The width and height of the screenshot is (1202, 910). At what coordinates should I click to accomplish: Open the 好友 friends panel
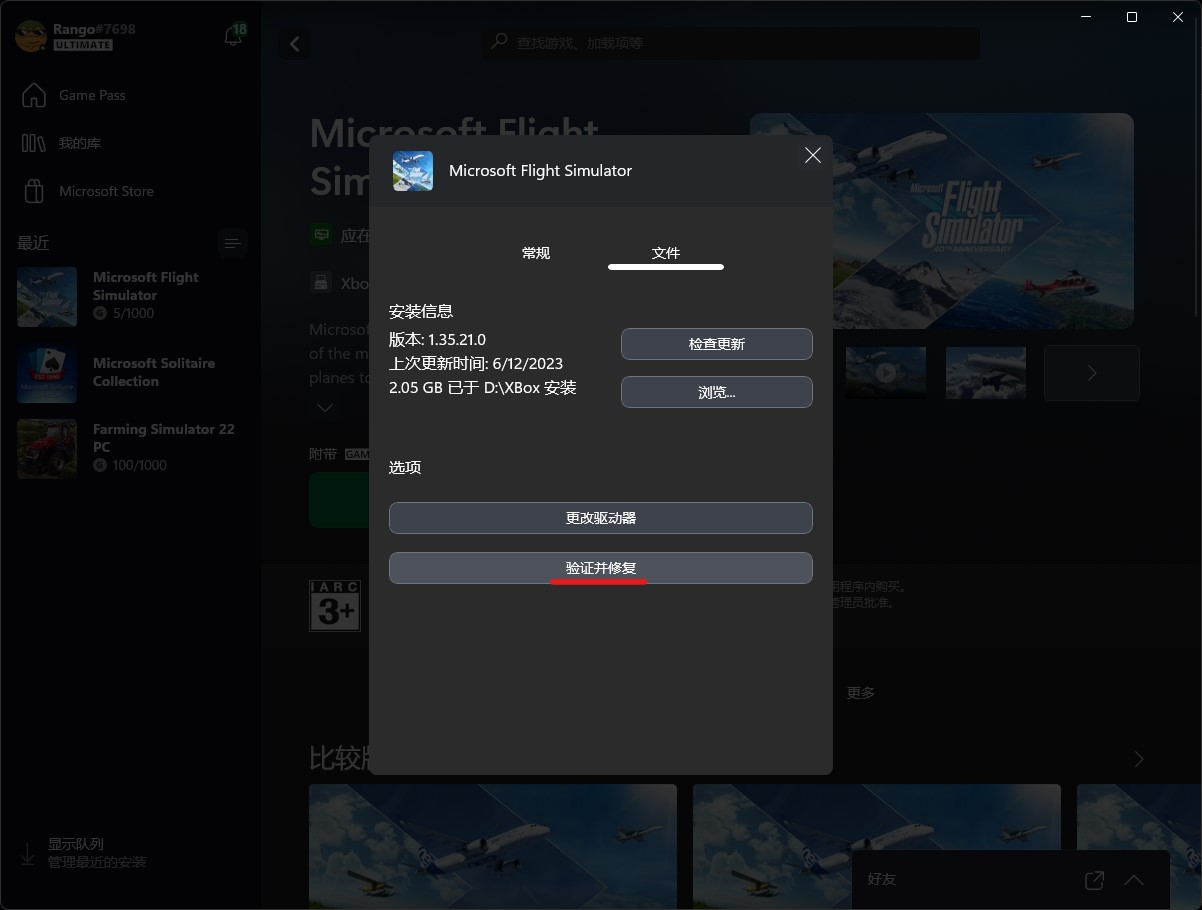[x=882, y=879]
